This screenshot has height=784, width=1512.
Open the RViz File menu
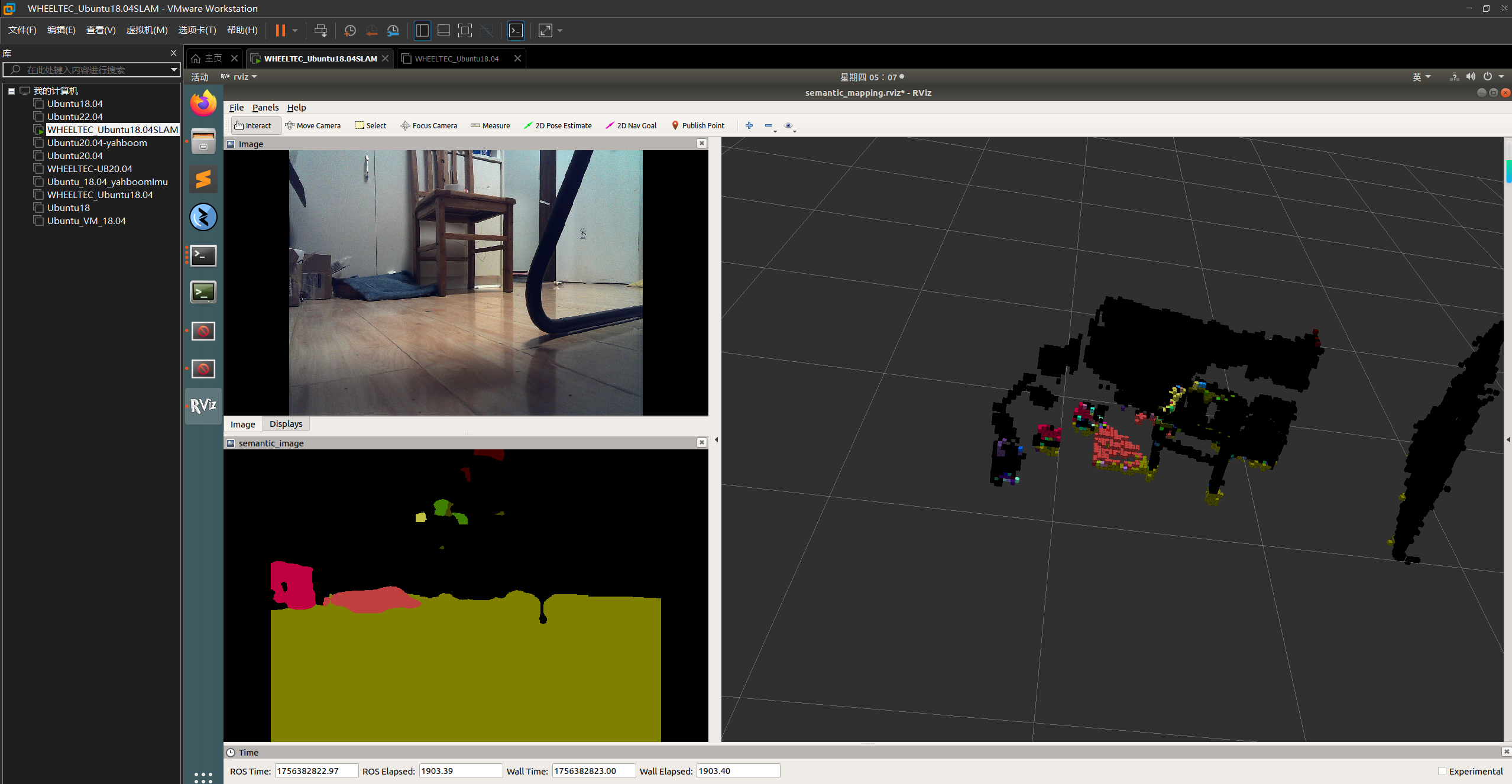point(237,108)
